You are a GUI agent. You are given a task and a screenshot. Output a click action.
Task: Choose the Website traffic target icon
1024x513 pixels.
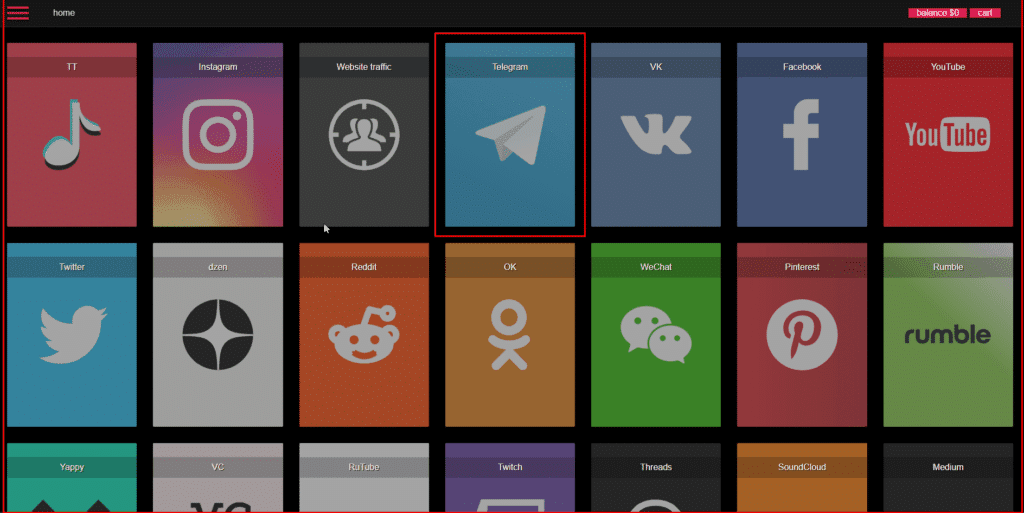pyautogui.click(x=363, y=134)
